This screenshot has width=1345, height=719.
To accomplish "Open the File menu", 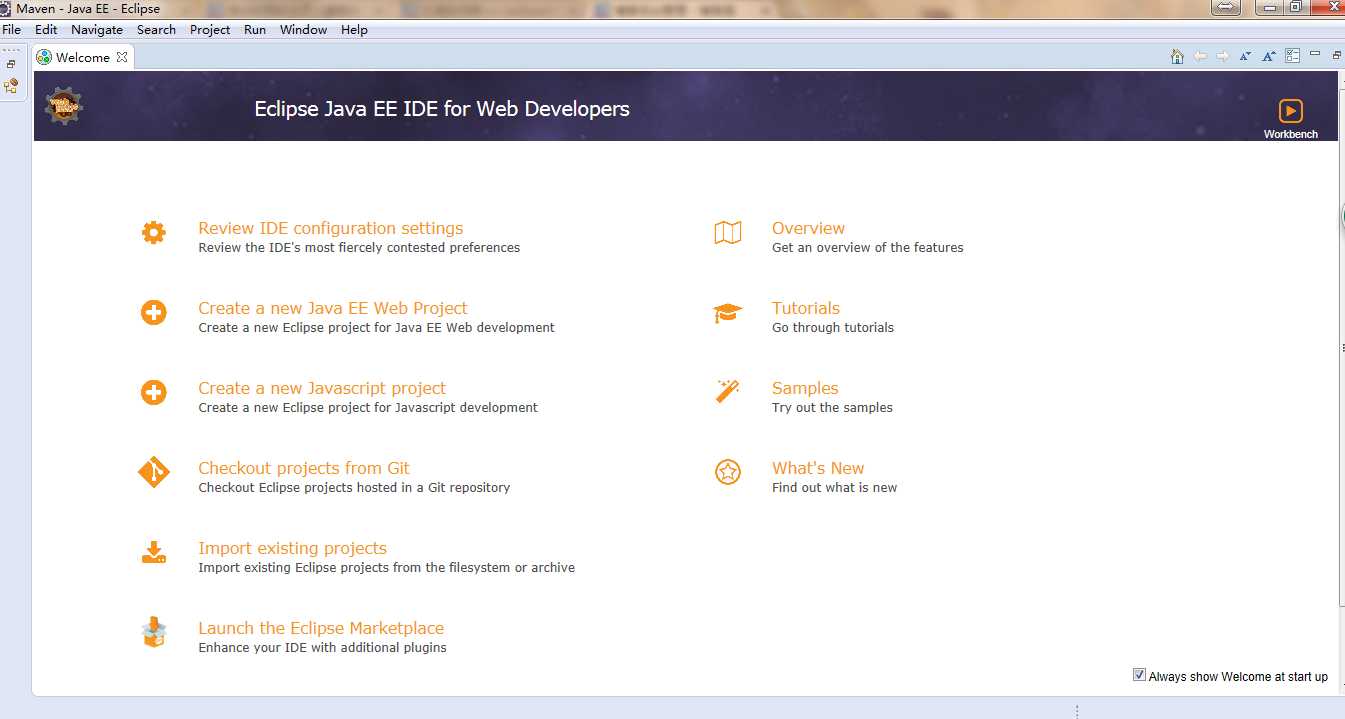I will coord(12,30).
